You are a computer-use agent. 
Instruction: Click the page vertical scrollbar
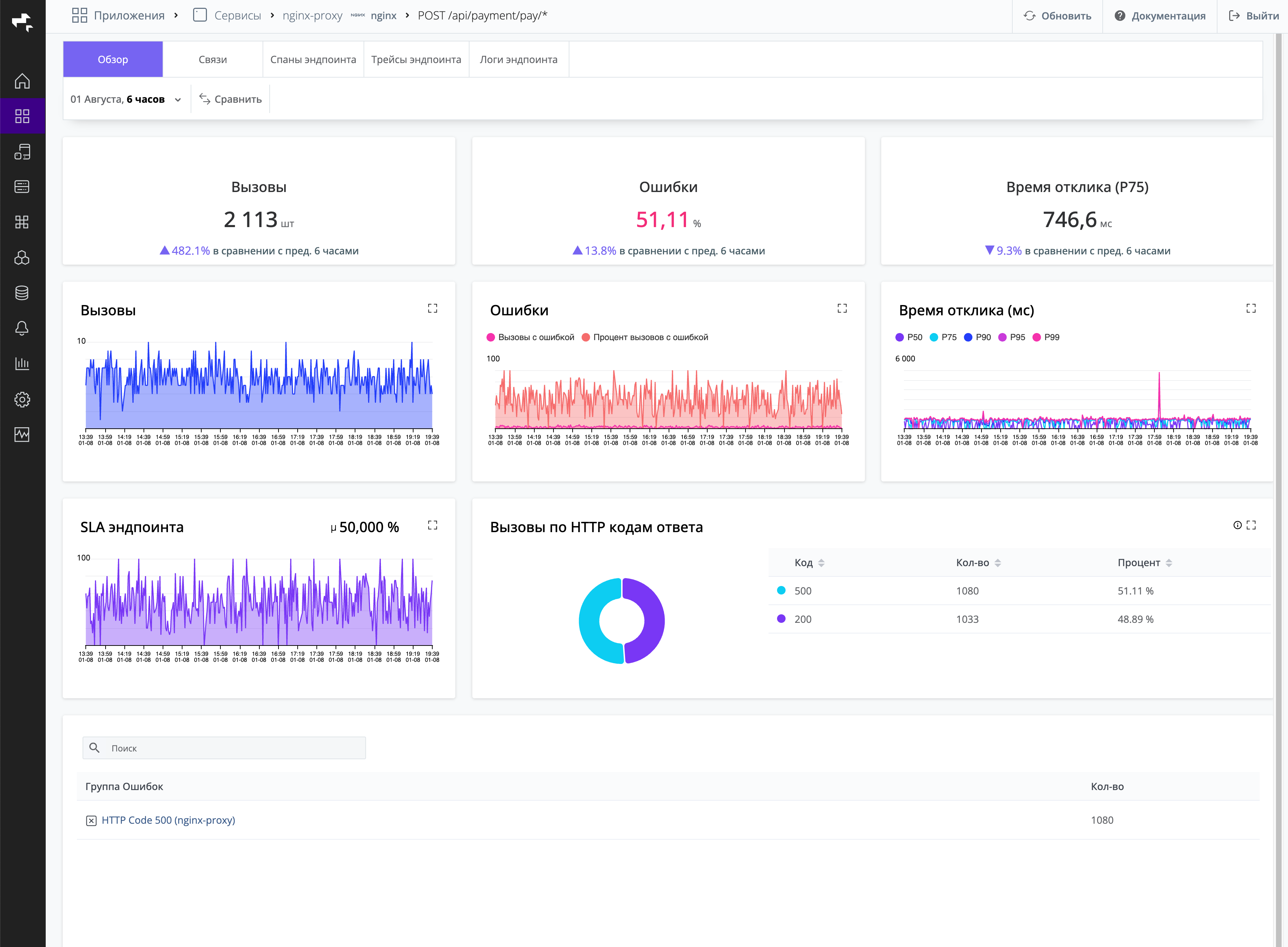point(1278,490)
